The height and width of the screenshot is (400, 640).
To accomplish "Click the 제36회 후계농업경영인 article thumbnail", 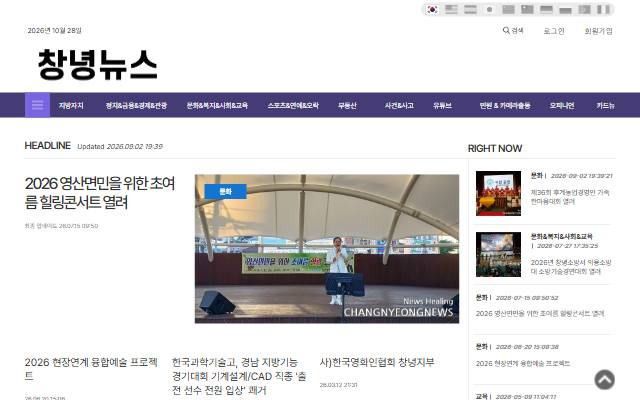I will click(498, 193).
